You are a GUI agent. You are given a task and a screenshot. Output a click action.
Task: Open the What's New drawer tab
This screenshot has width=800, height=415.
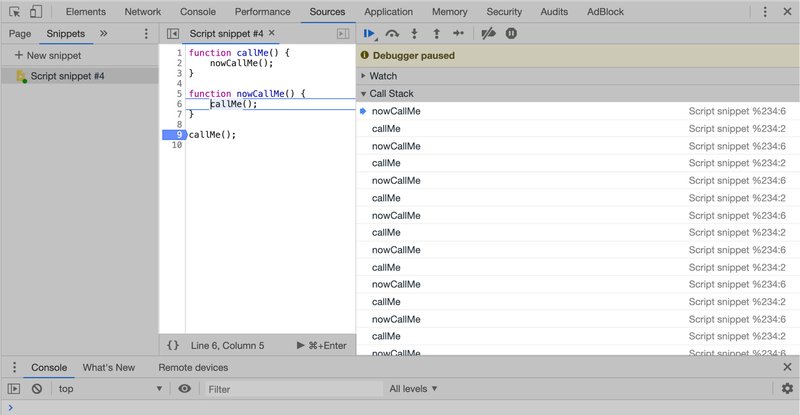(109, 368)
